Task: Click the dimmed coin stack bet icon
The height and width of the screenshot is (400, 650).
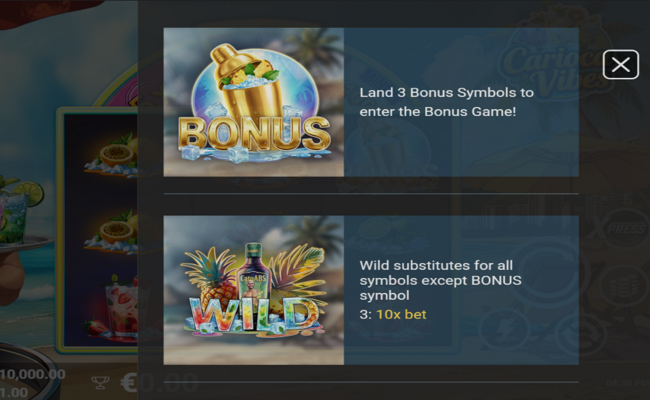Action: [624, 287]
